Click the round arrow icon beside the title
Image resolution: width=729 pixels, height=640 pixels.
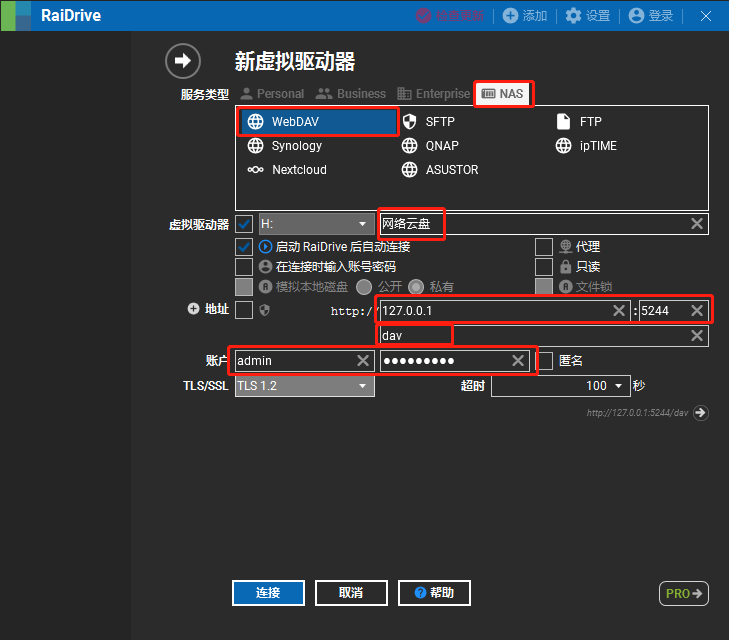(x=183, y=61)
